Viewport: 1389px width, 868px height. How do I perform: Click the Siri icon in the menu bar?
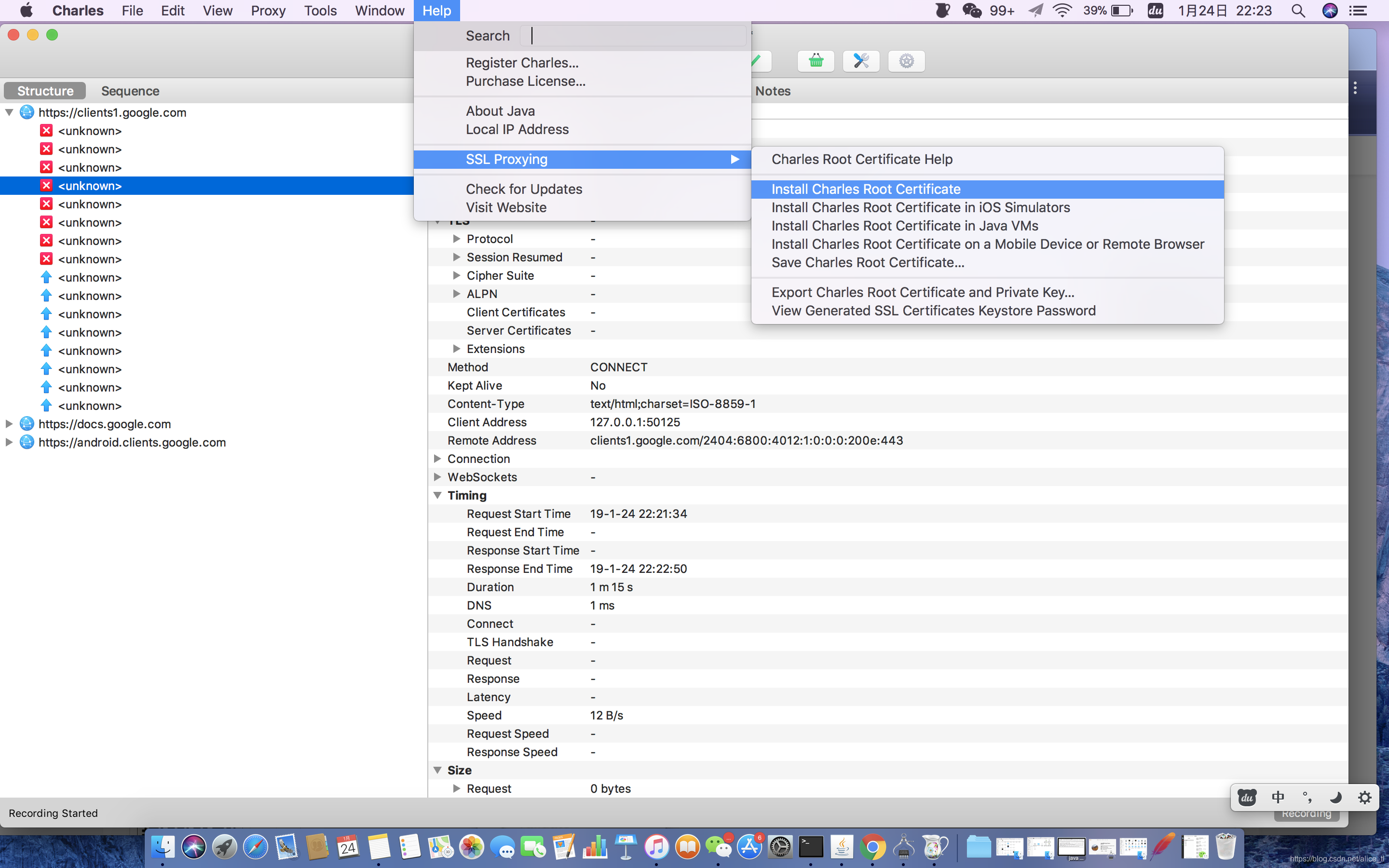[x=1330, y=10]
